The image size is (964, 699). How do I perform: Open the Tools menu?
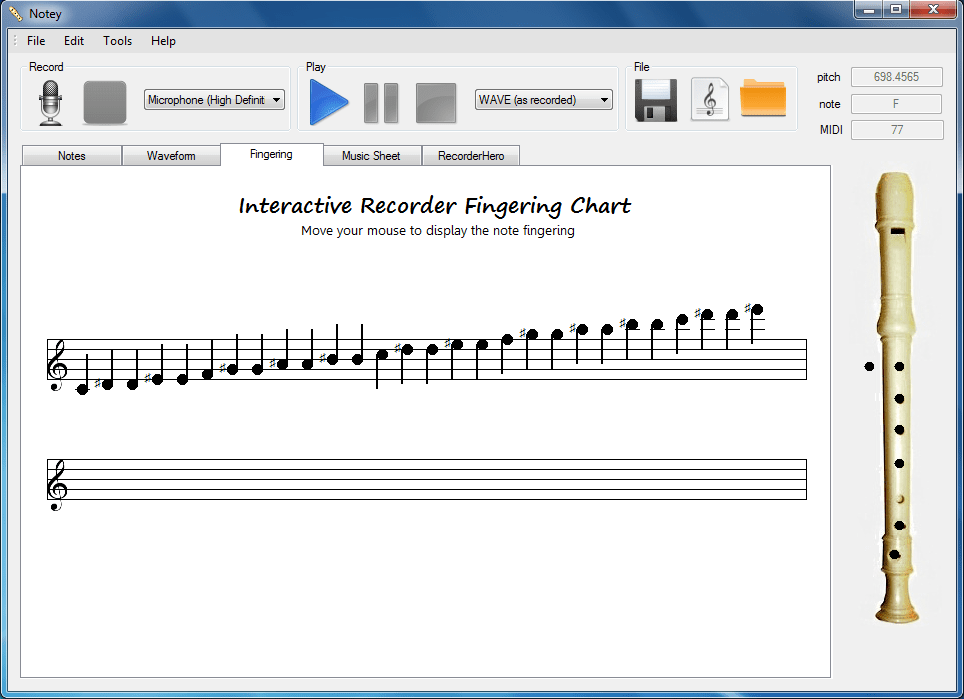pos(117,41)
